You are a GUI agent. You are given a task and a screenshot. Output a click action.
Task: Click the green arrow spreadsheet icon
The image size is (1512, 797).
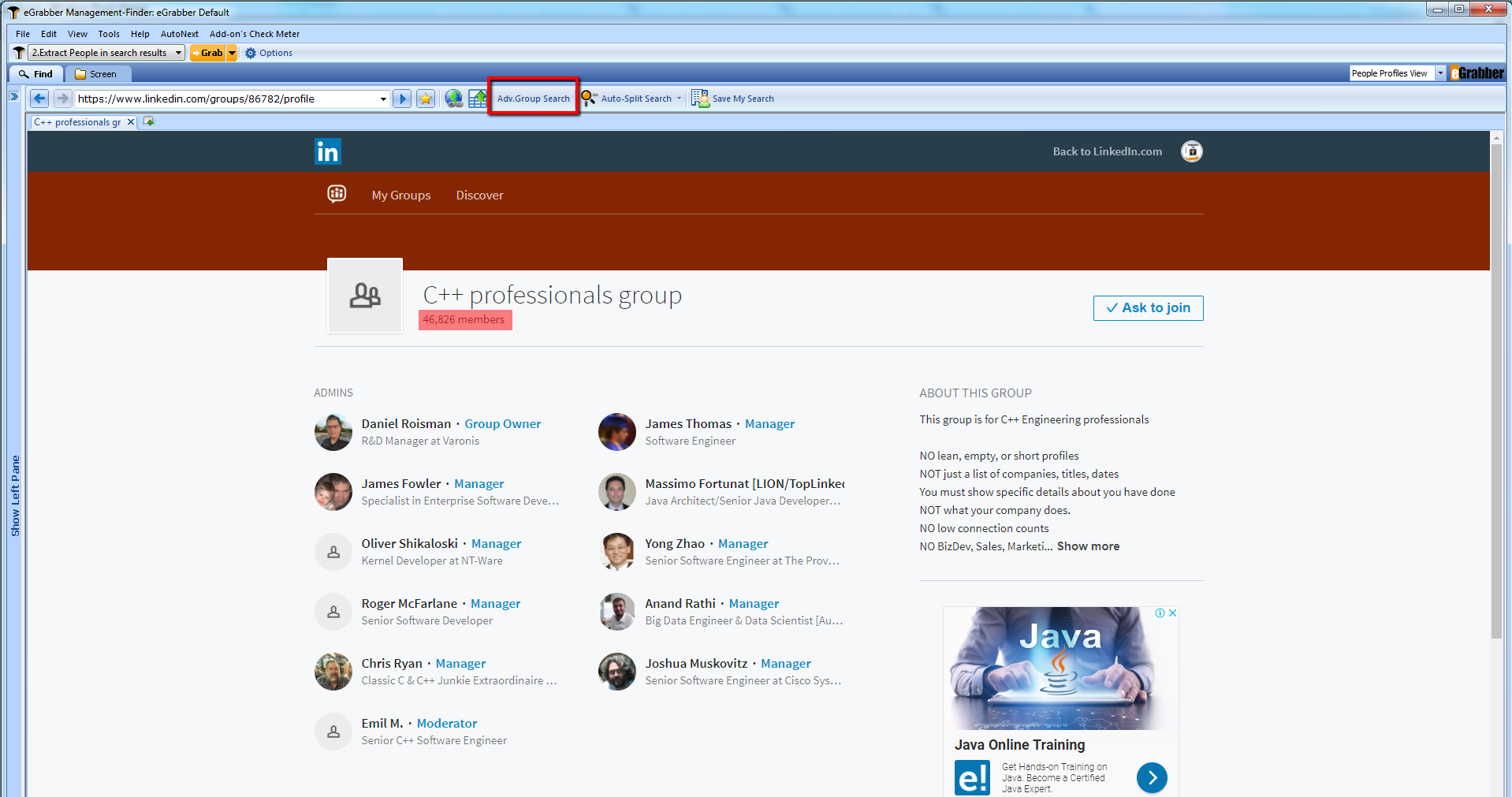point(478,99)
